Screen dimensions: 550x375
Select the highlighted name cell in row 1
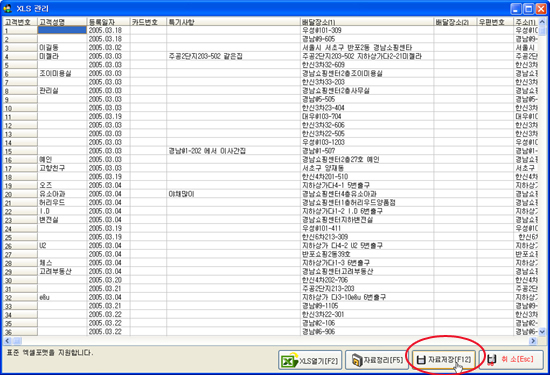(62, 30)
